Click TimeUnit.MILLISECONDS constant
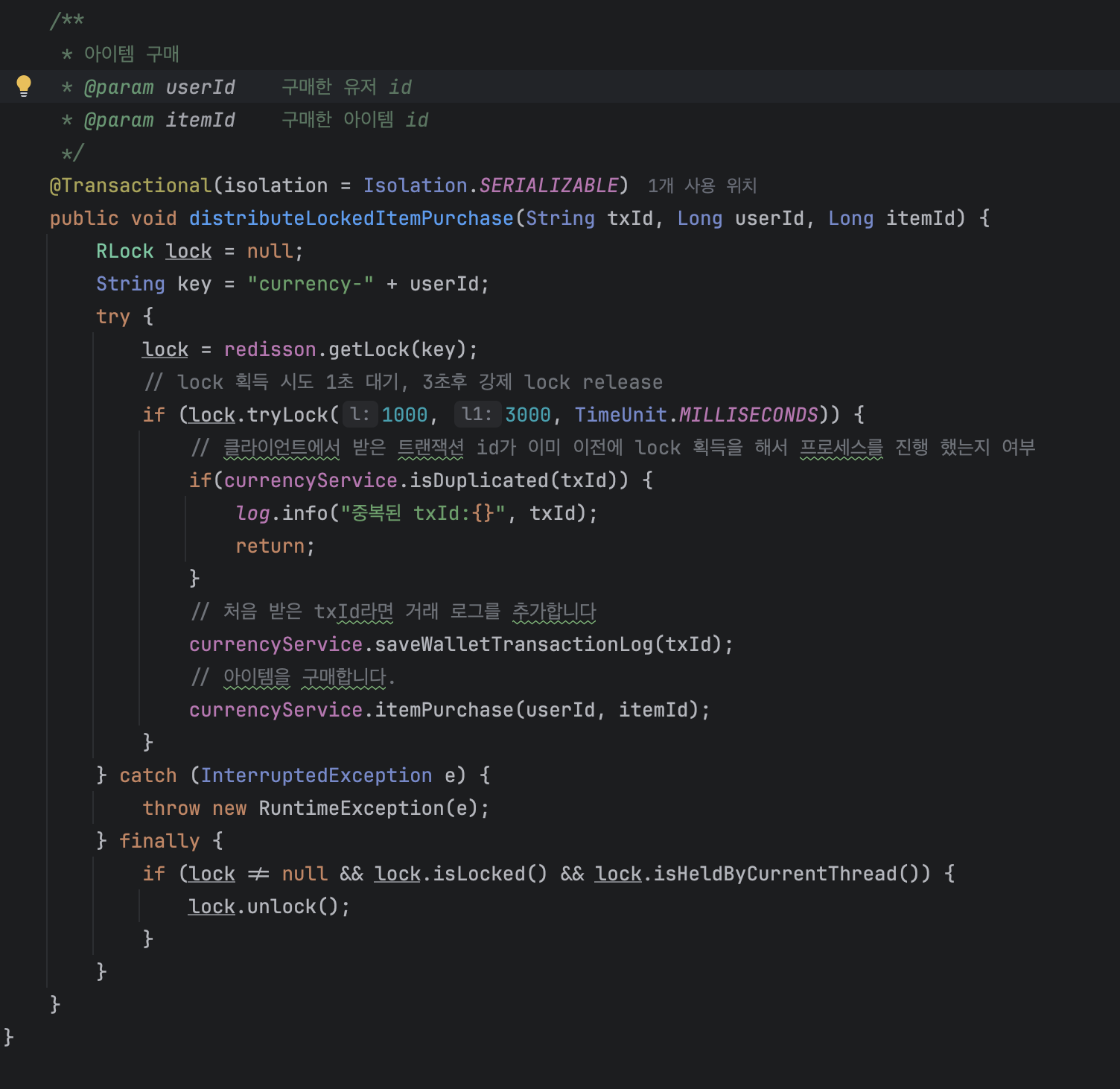The image size is (1120, 1089). pyautogui.click(x=696, y=415)
